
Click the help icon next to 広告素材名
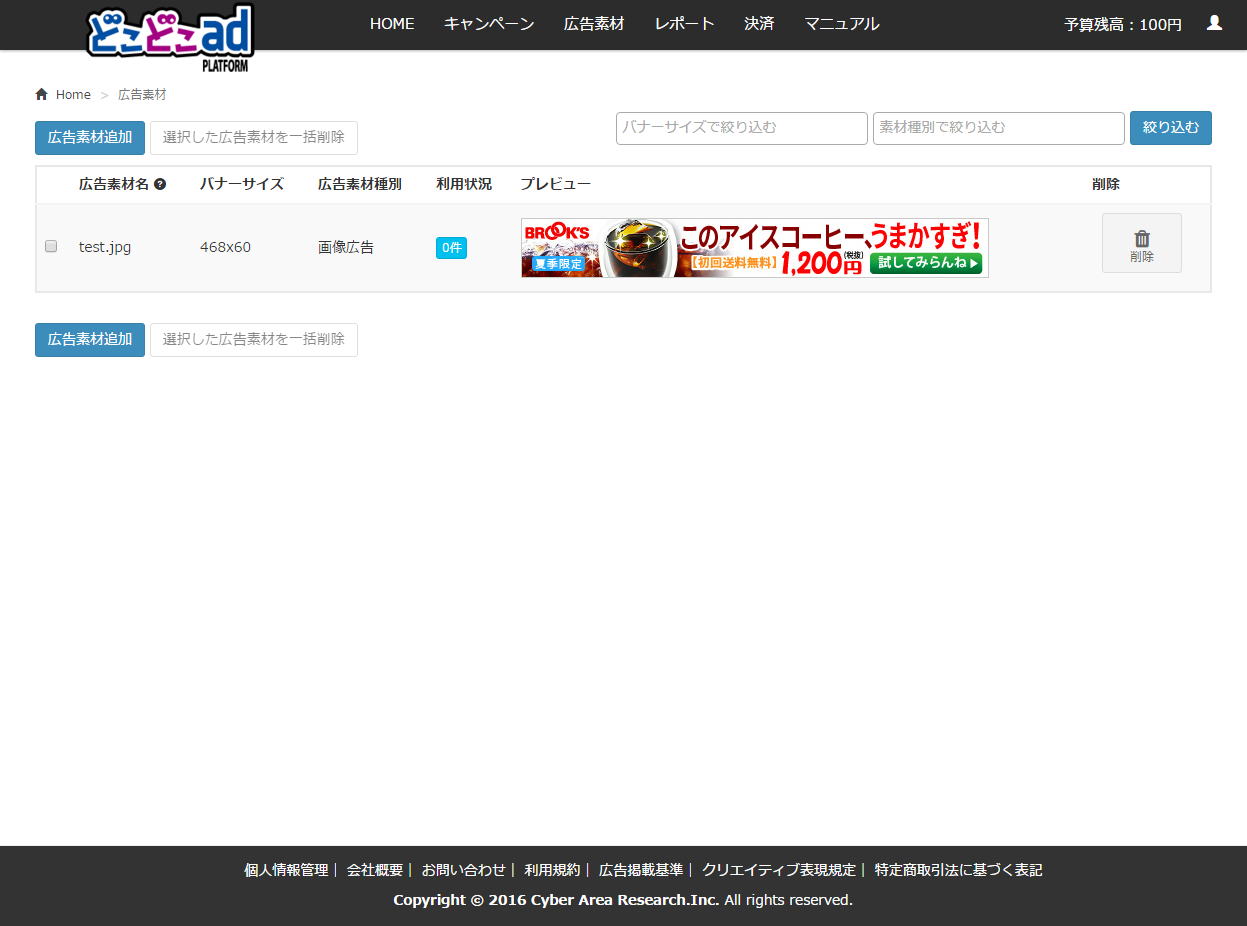tap(160, 184)
